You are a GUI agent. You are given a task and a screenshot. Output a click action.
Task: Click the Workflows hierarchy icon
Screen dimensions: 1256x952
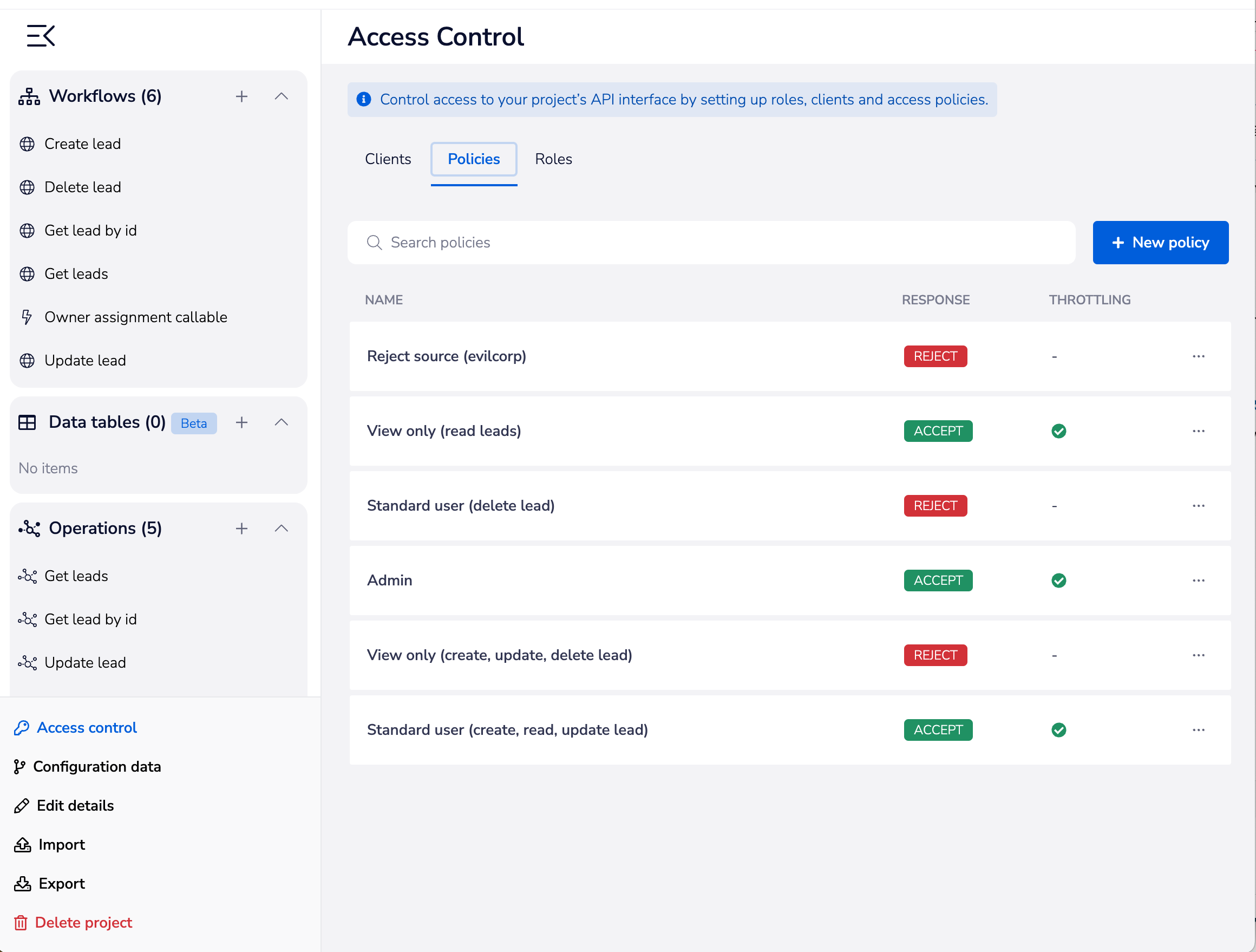[x=28, y=95]
